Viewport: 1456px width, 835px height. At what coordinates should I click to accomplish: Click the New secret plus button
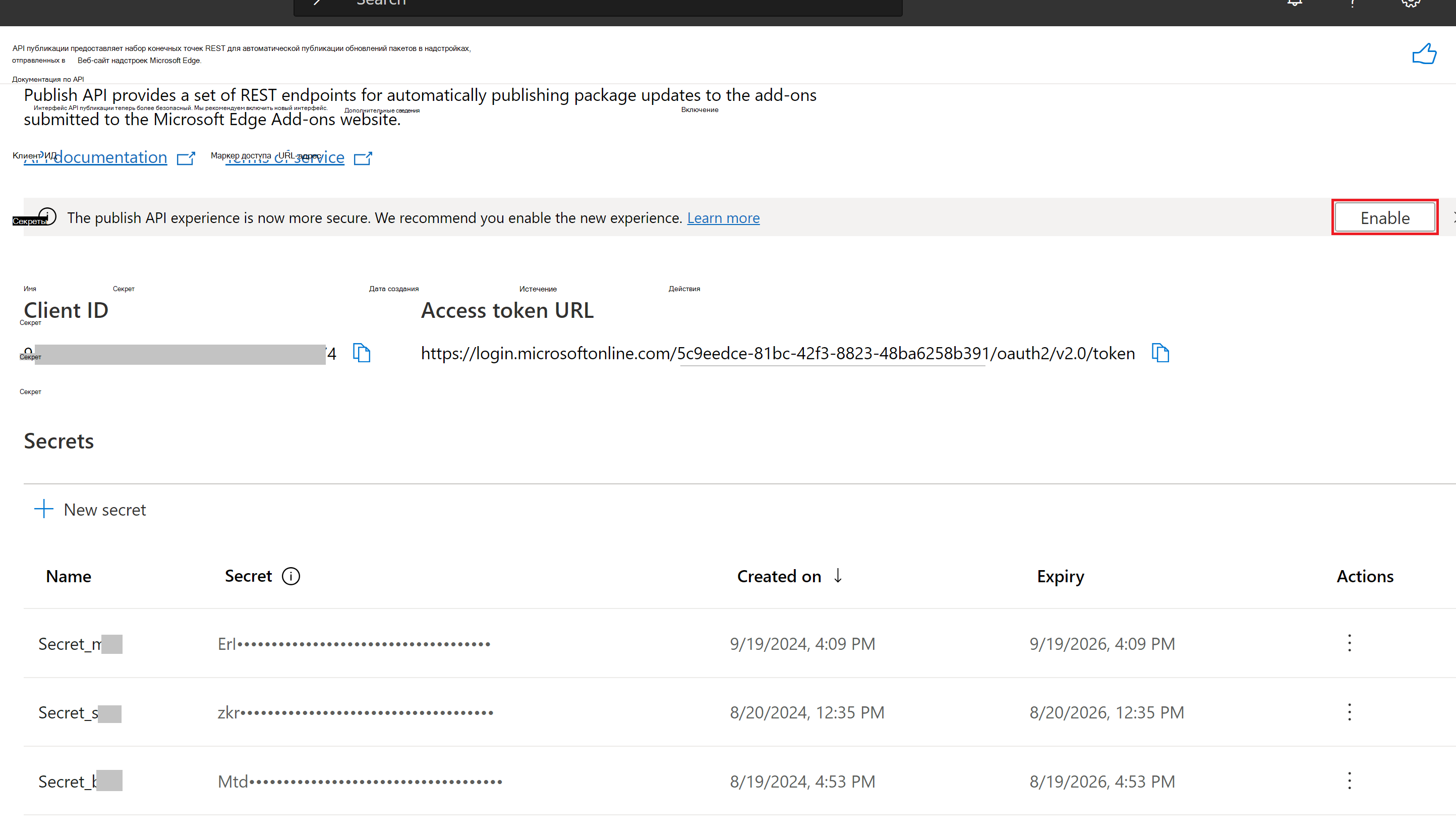[x=43, y=509]
